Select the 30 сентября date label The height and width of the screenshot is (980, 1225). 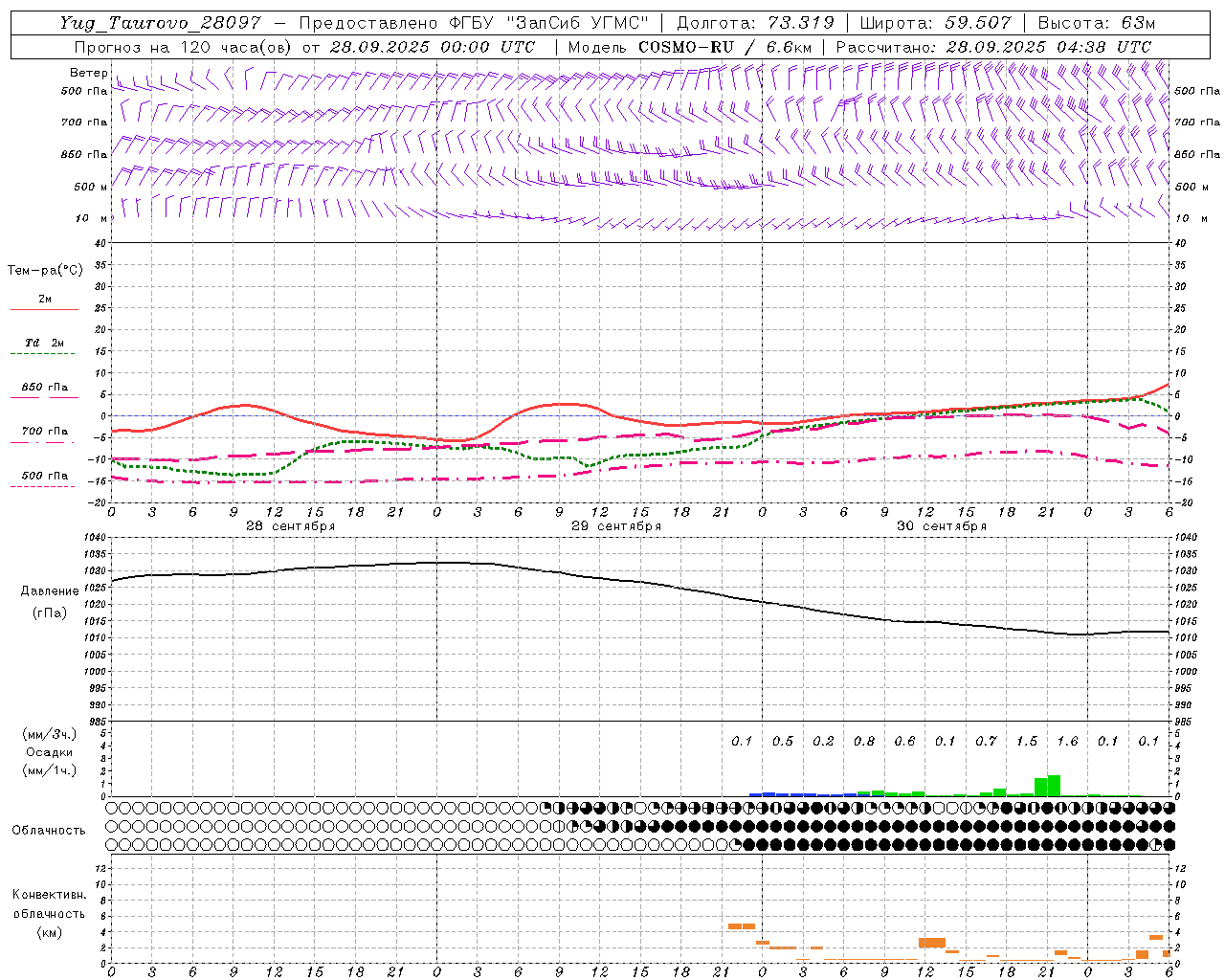tap(941, 526)
